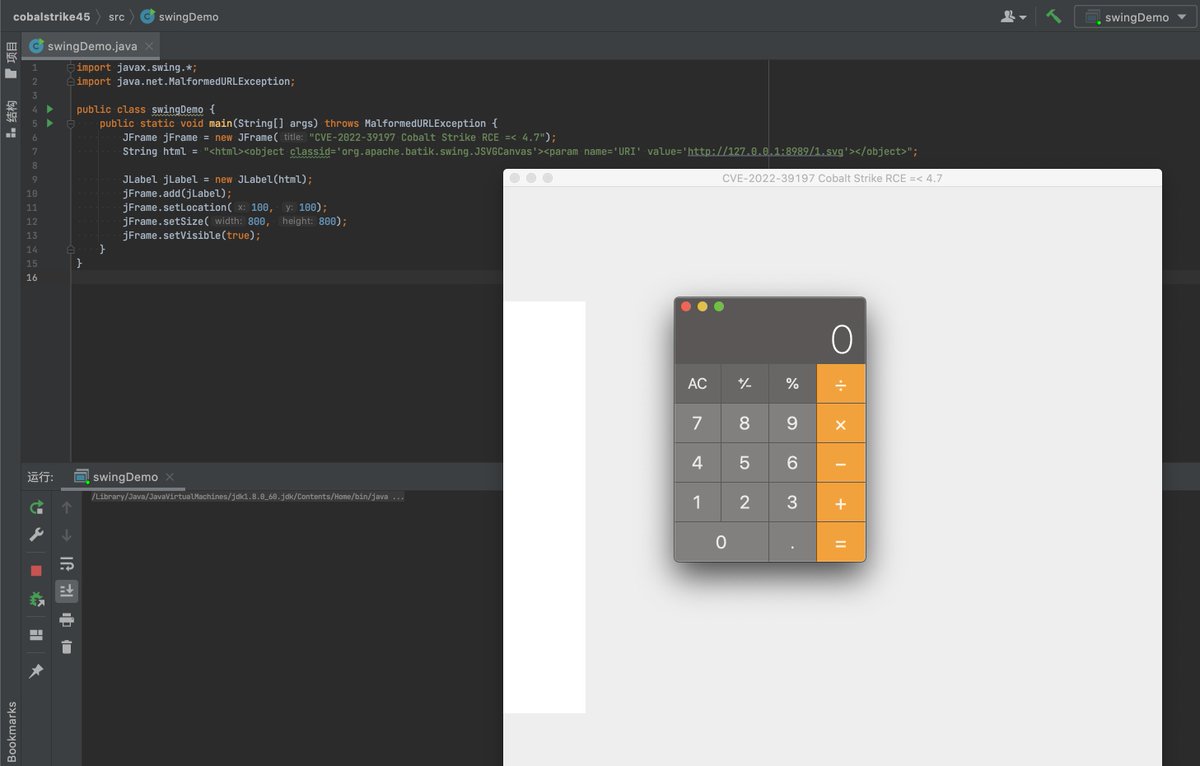The width and height of the screenshot is (1200, 766).
Task: Open the Bookmarks tool window
Action: (x=11, y=730)
